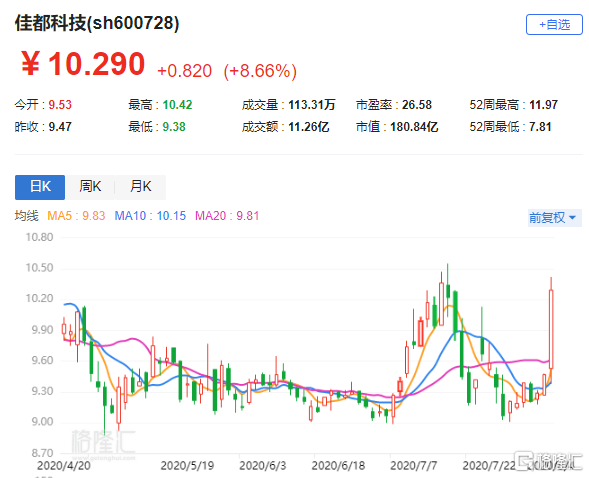Click the 2020/6/3 date axis label
Screen dimensions: 589x478
click(263, 466)
